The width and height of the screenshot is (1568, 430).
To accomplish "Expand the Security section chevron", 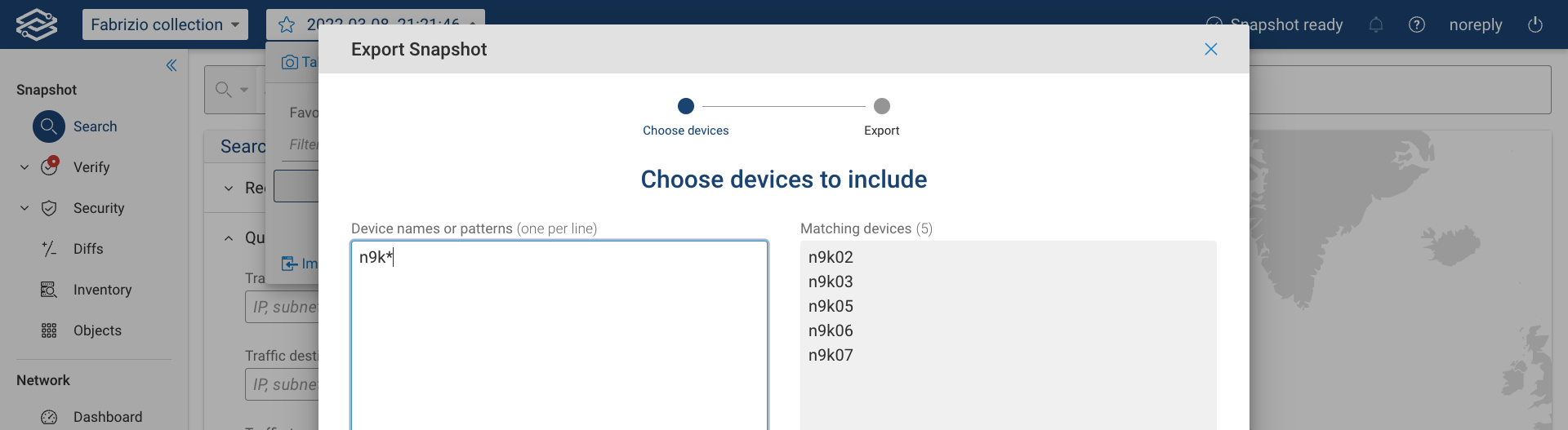I will pos(24,208).
